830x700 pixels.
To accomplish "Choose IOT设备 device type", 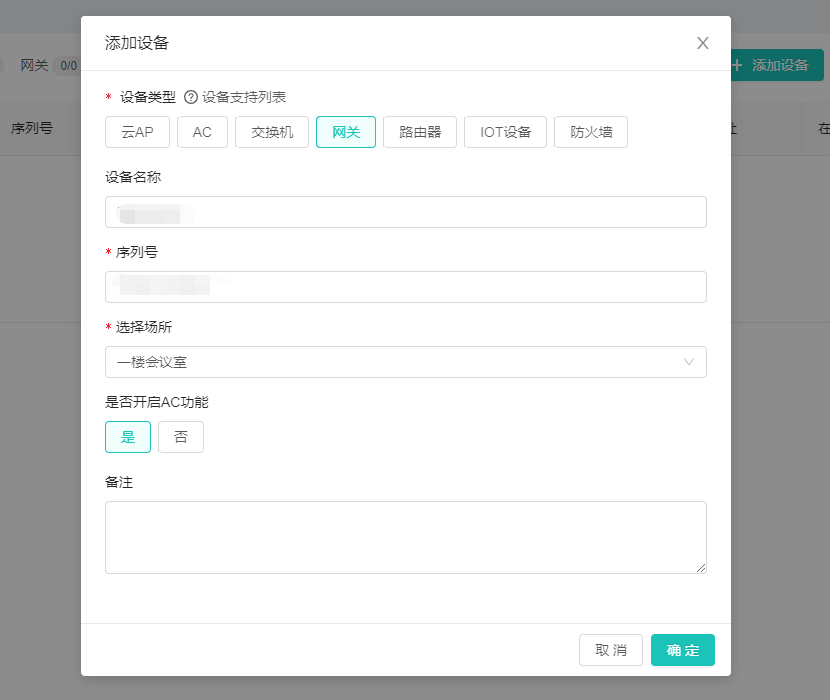I will pos(505,132).
